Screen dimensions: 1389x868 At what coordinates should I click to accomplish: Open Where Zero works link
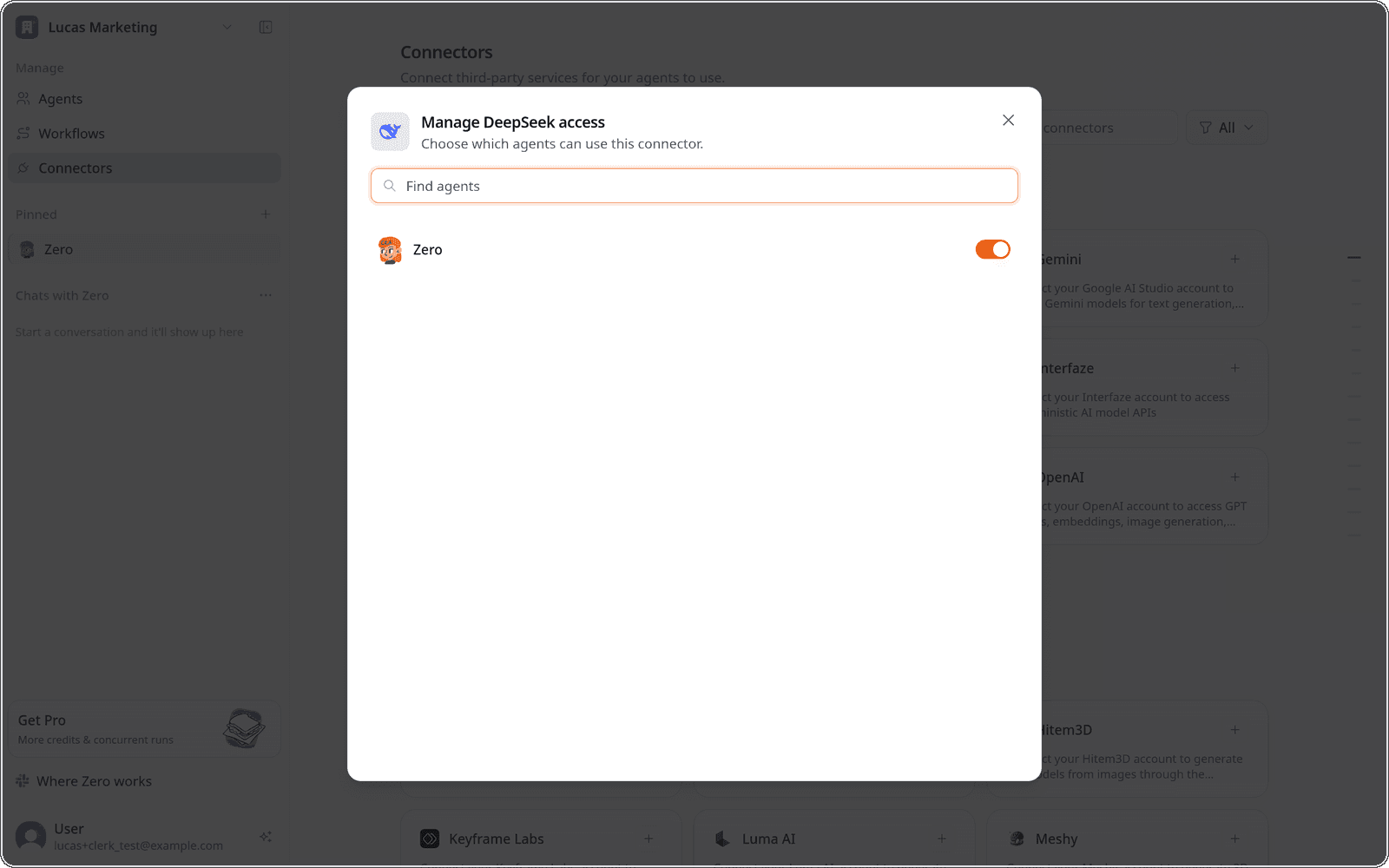[94, 781]
